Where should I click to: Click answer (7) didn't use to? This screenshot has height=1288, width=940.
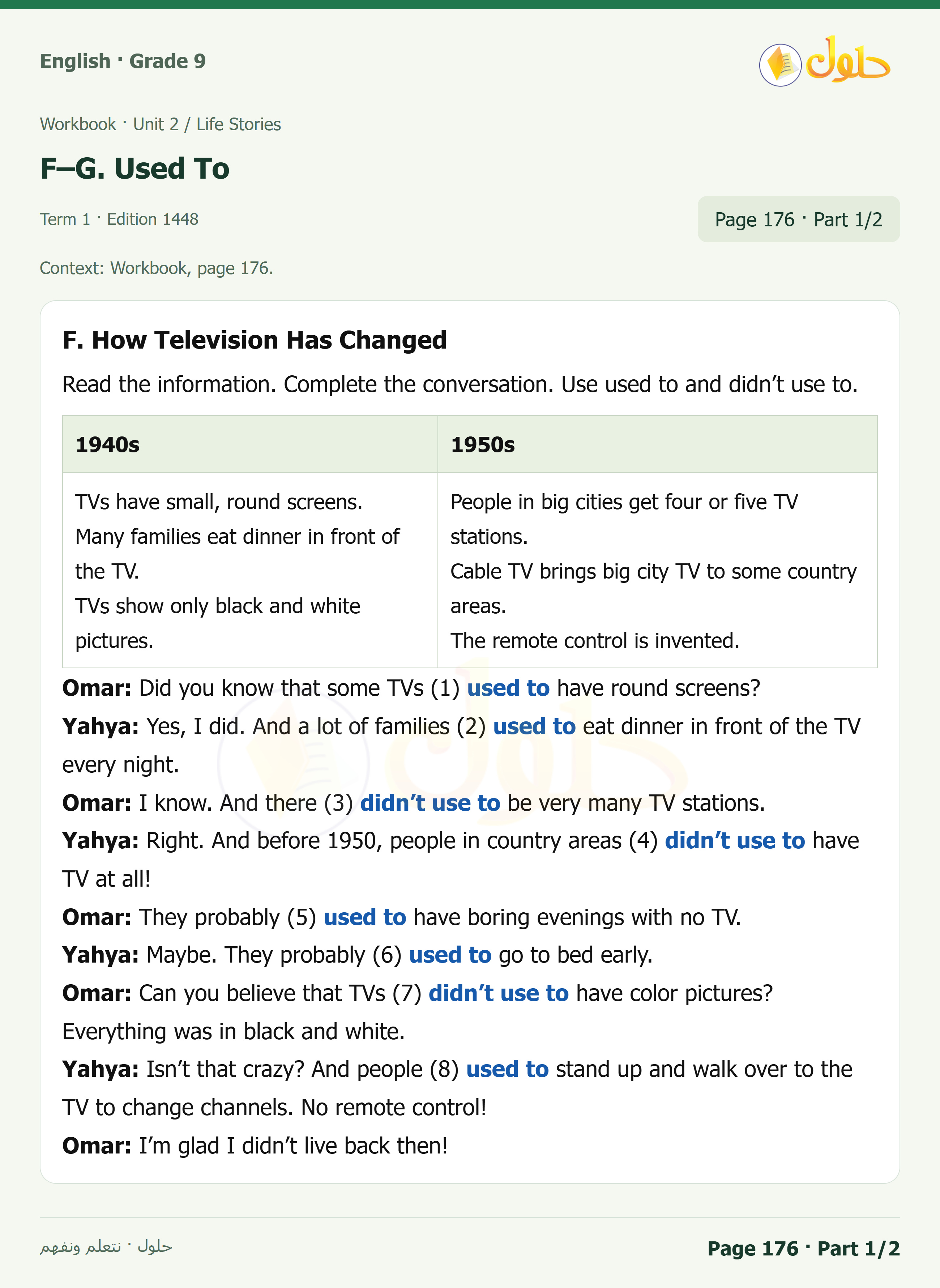[x=499, y=993]
